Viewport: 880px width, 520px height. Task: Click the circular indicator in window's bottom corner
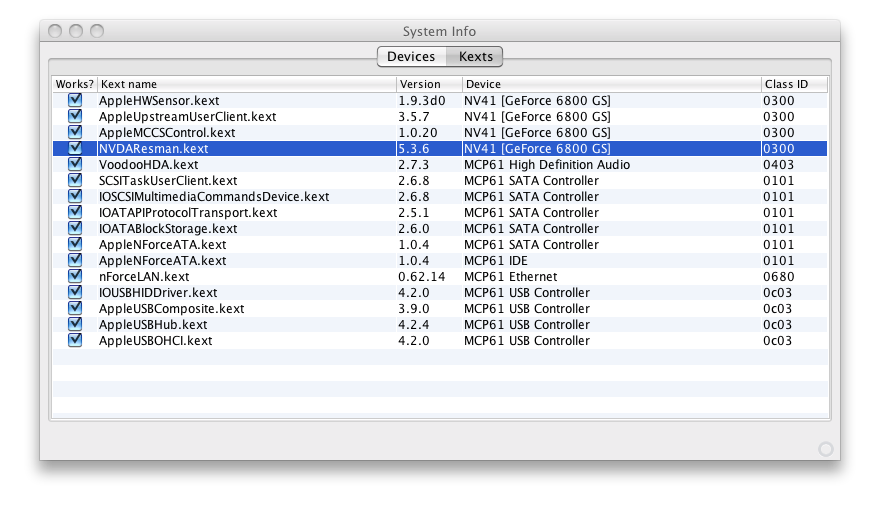(x=826, y=449)
